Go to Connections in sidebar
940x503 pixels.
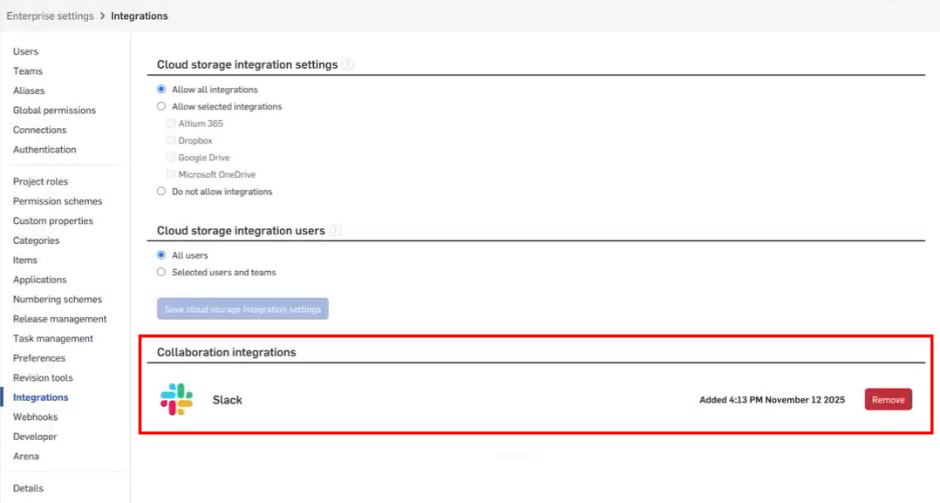pos(40,129)
